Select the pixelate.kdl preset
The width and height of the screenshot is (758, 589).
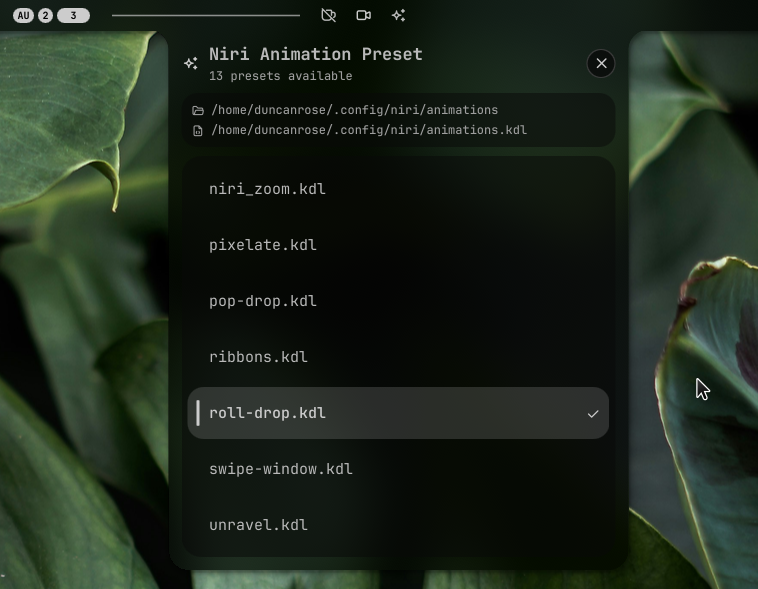(x=398, y=245)
